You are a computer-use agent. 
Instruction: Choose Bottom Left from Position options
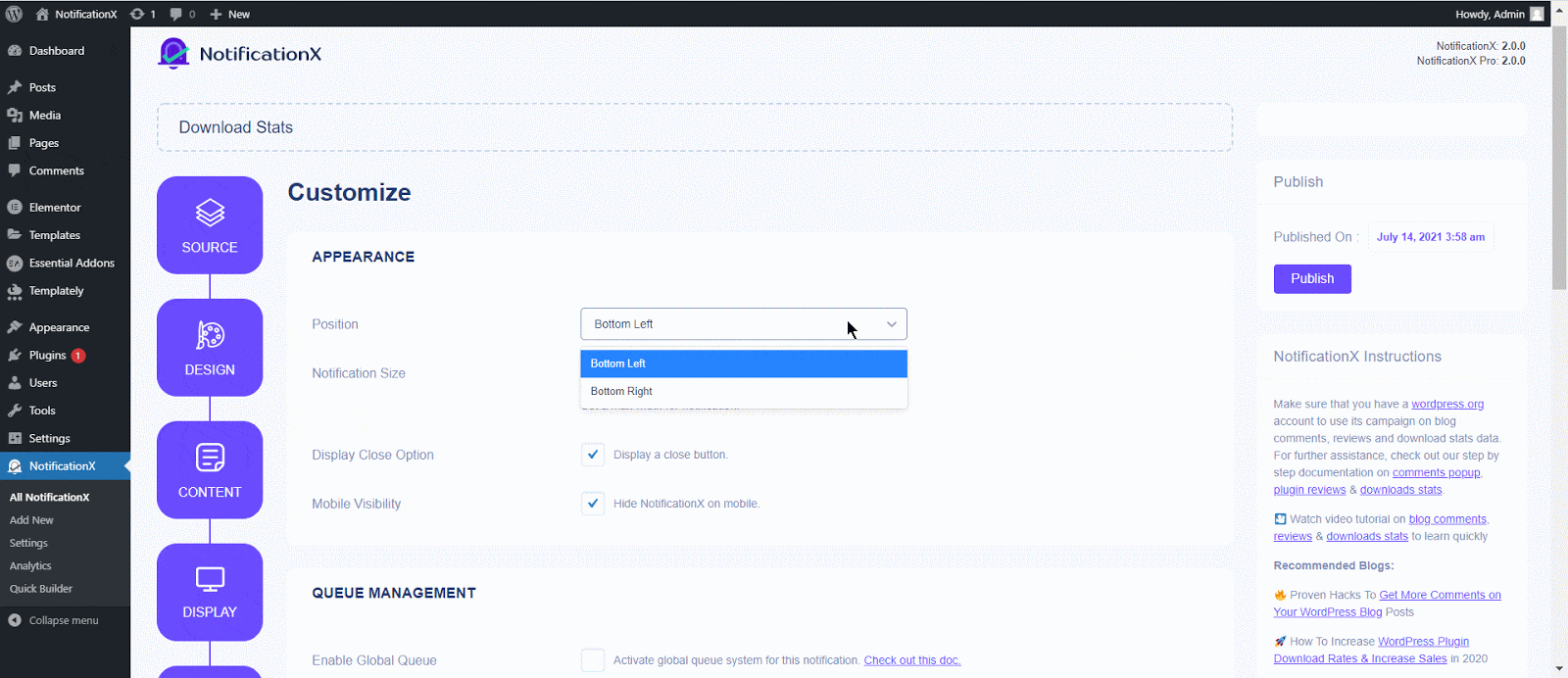[744, 363]
